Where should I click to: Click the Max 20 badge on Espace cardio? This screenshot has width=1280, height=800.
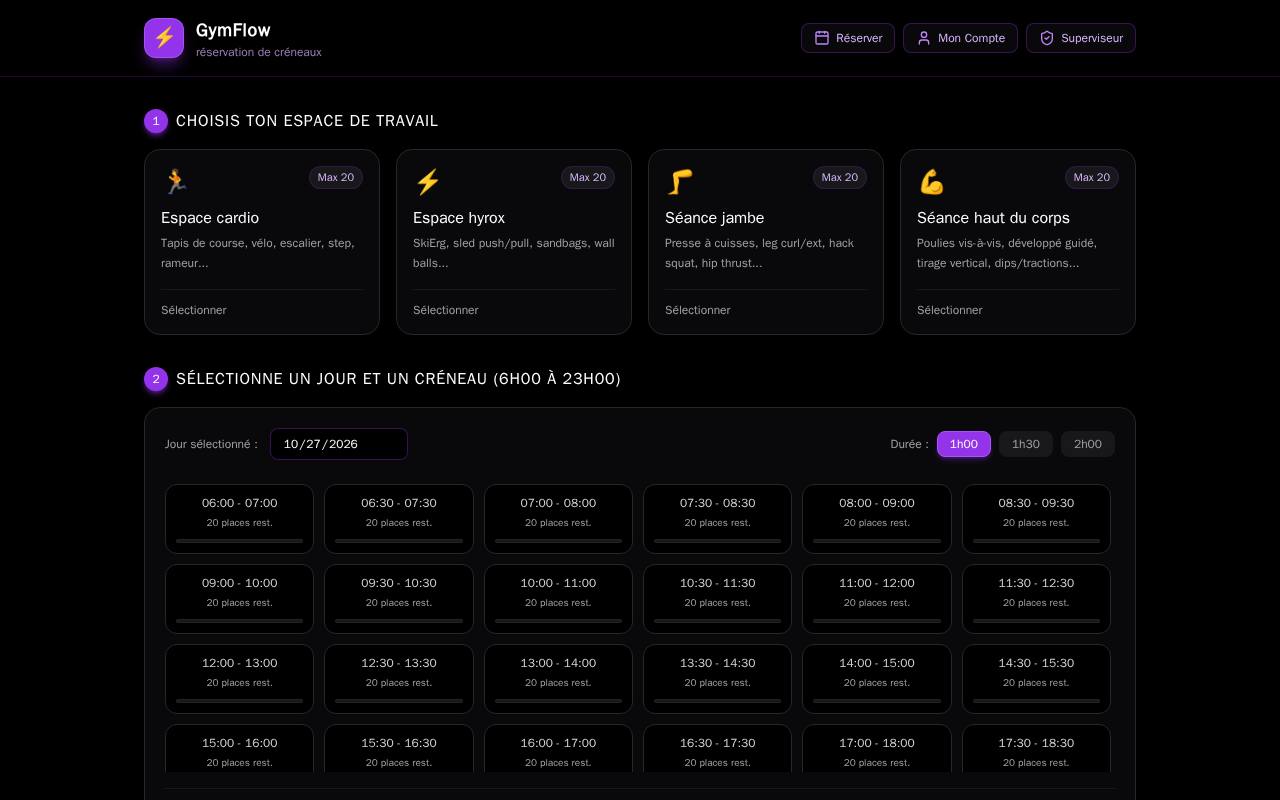point(336,177)
